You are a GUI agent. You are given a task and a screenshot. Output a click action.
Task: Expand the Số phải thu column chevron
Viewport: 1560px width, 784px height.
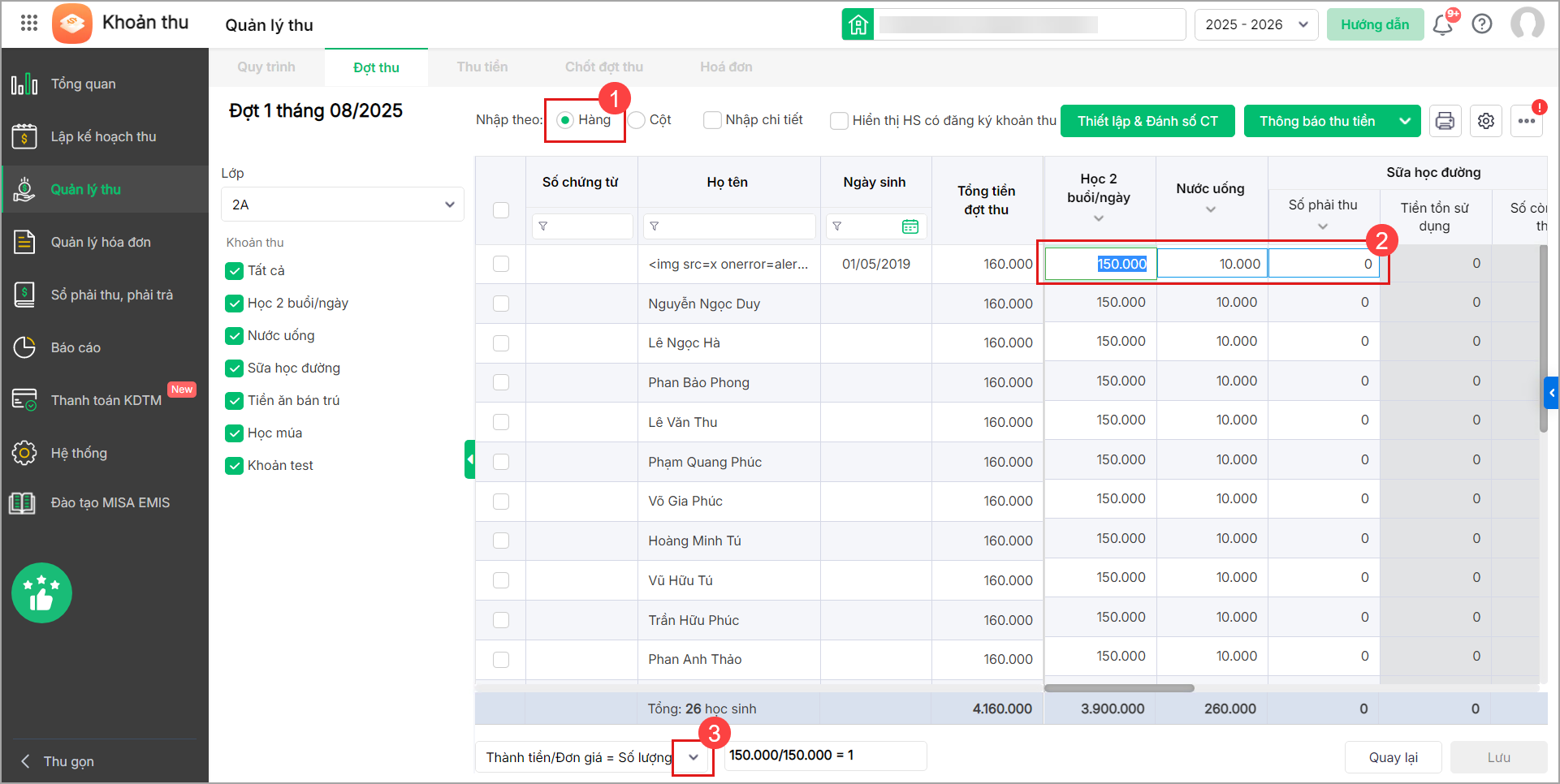(1323, 226)
